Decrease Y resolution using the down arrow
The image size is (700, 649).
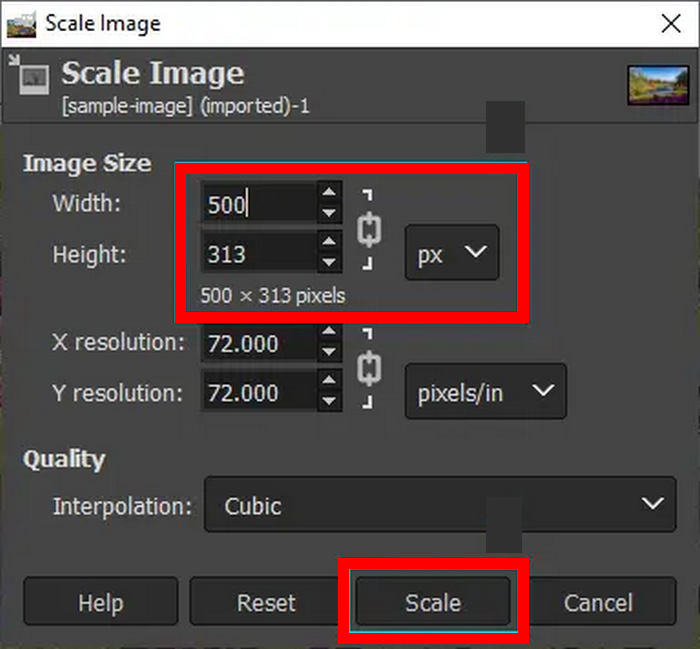(329, 403)
